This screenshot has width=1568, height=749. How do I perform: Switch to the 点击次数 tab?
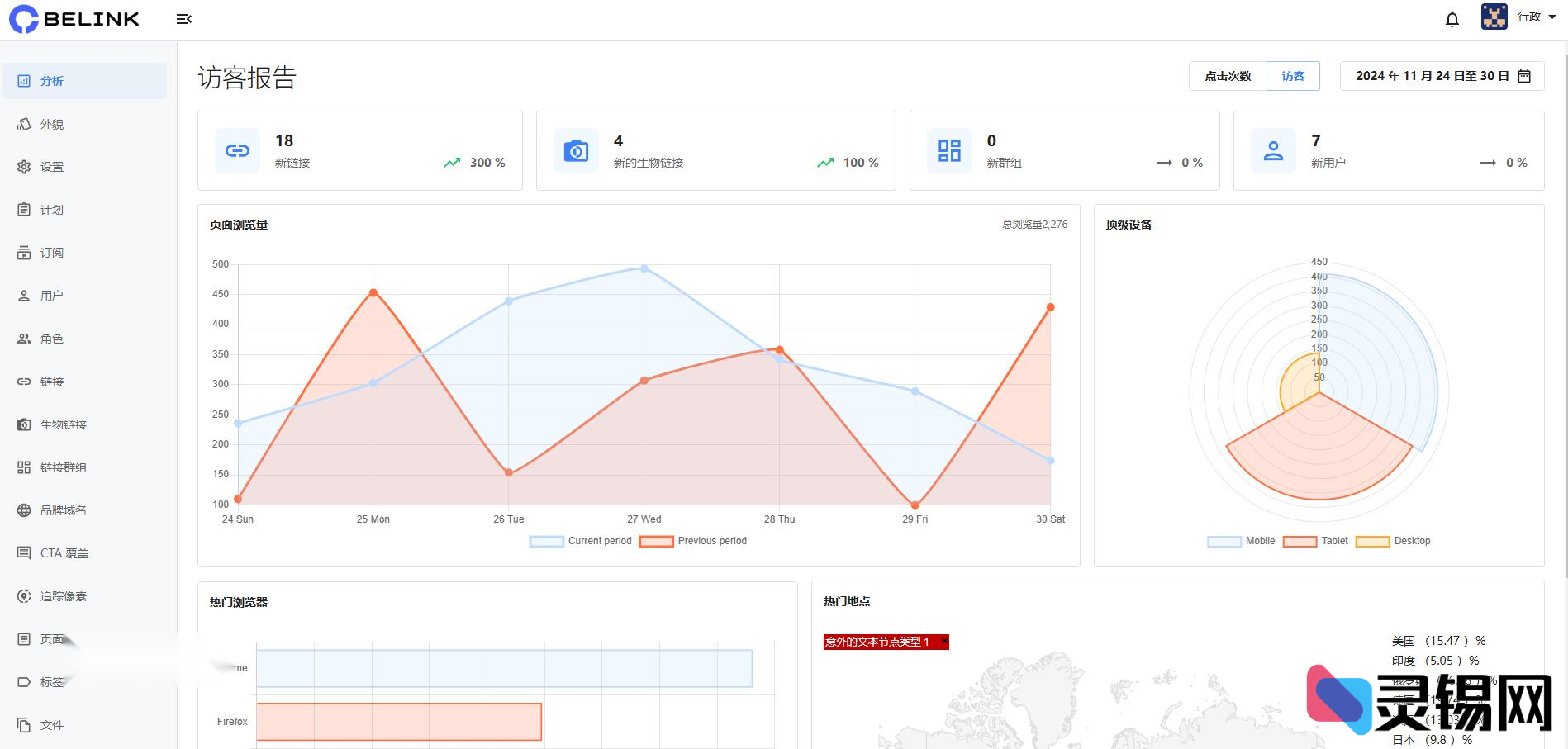pyautogui.click(x=1228, y=76)
